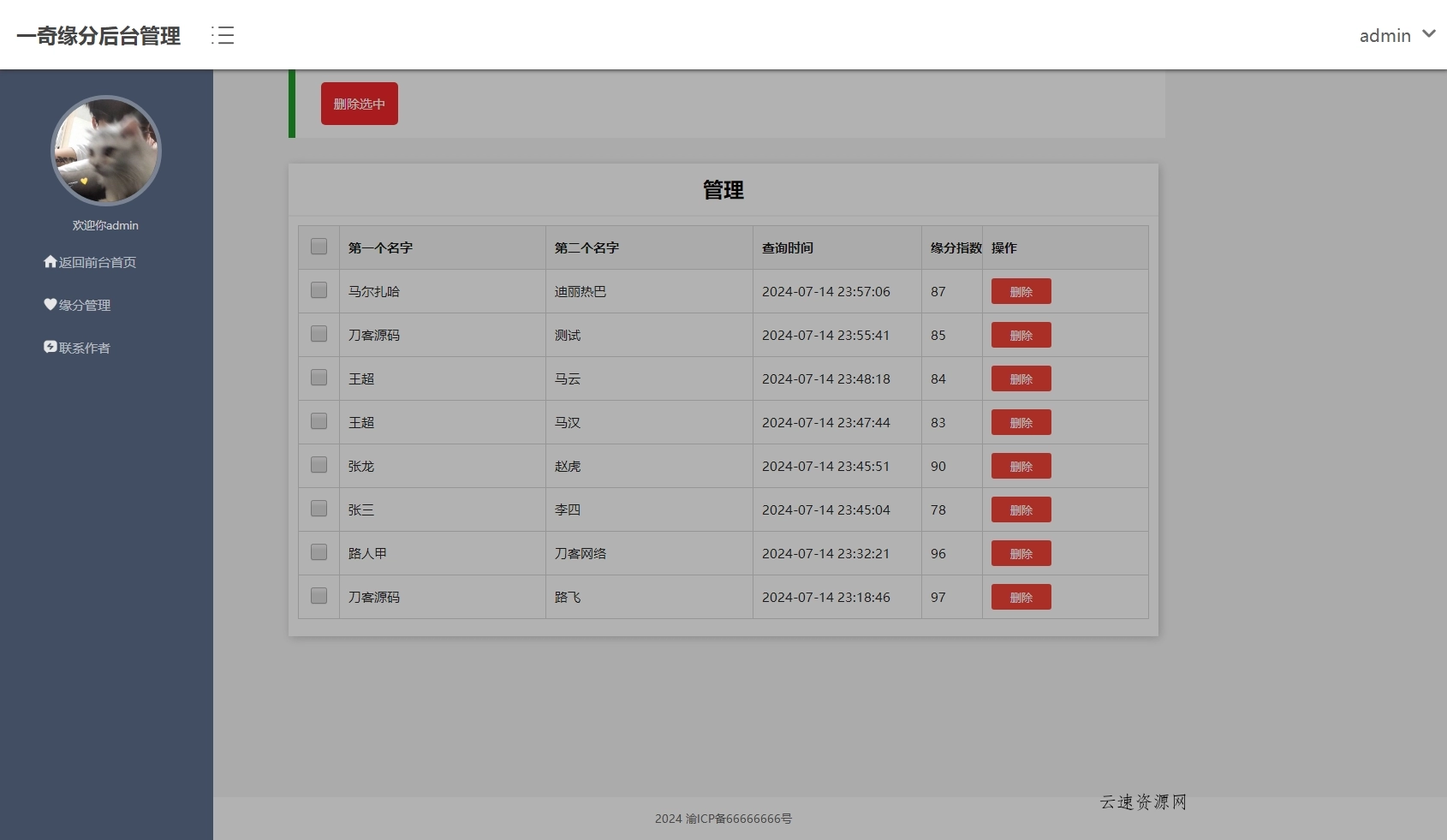The height and width of the screenshot is (840, 1447).
Task: Click the 一奇缘分后台管理 site title
Action: click(98, 36)
